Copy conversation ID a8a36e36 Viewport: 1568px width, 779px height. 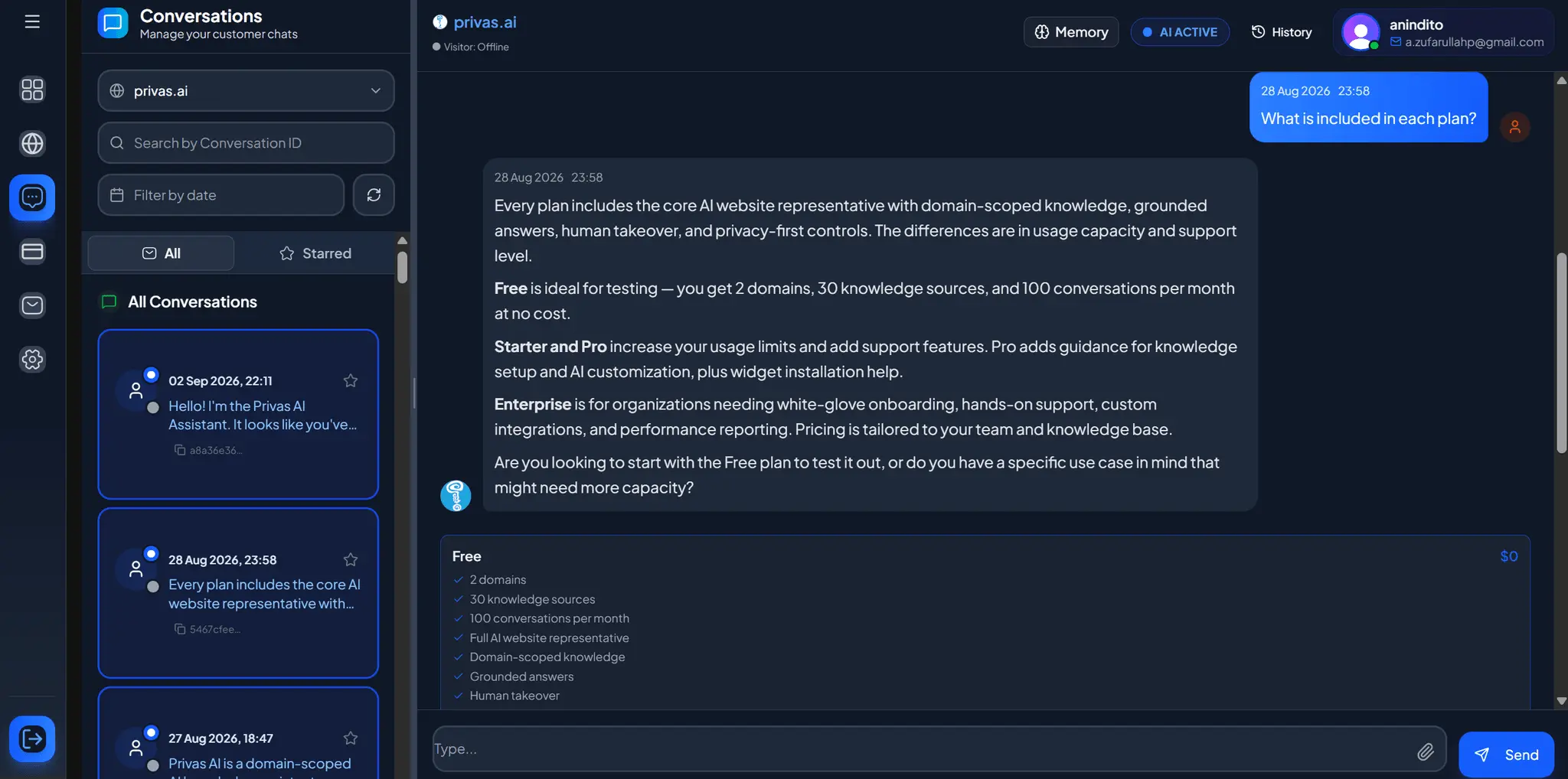(x=180, y=450)
